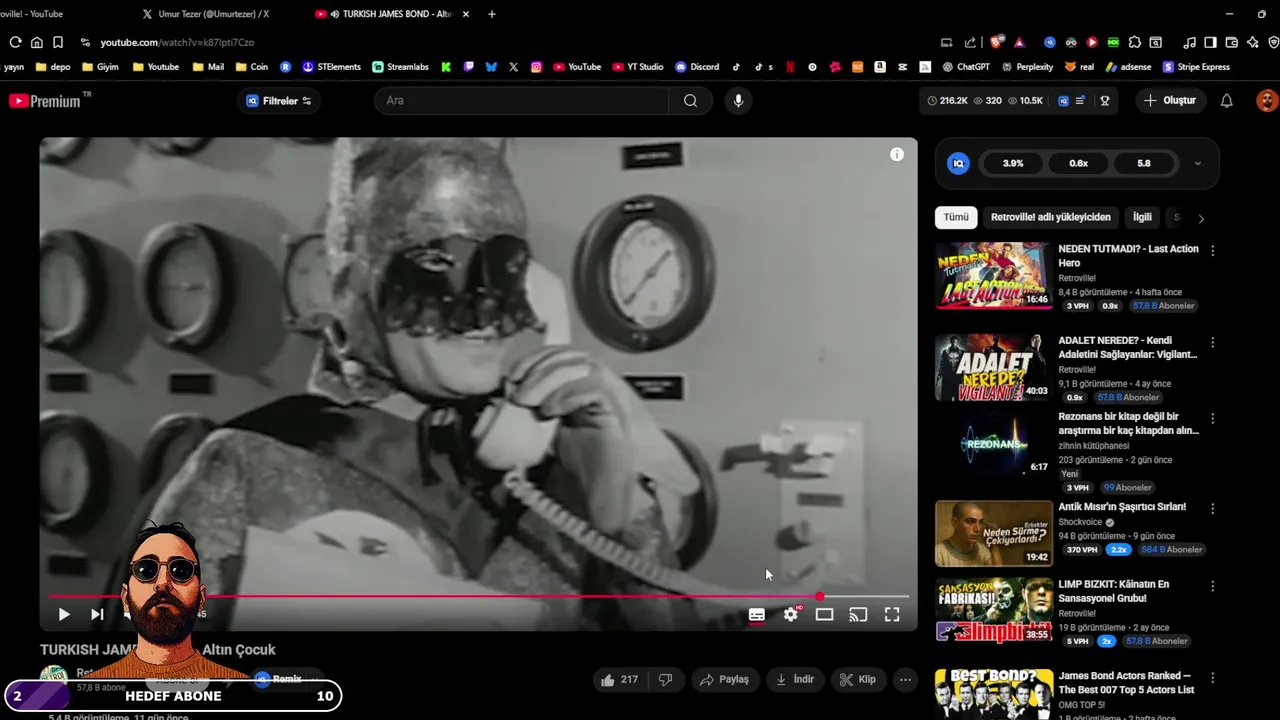Image resolution: width=1280 pixels, height=720 pixels.
Task: Play the video with the play button
Action: point(64,614)
